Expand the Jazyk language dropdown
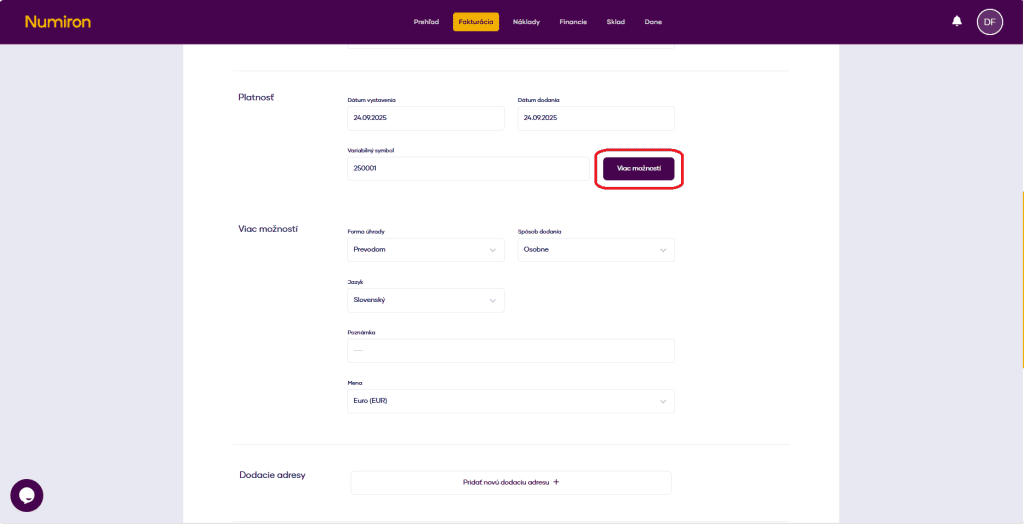 pyautogui.click(x=425, y=300)
